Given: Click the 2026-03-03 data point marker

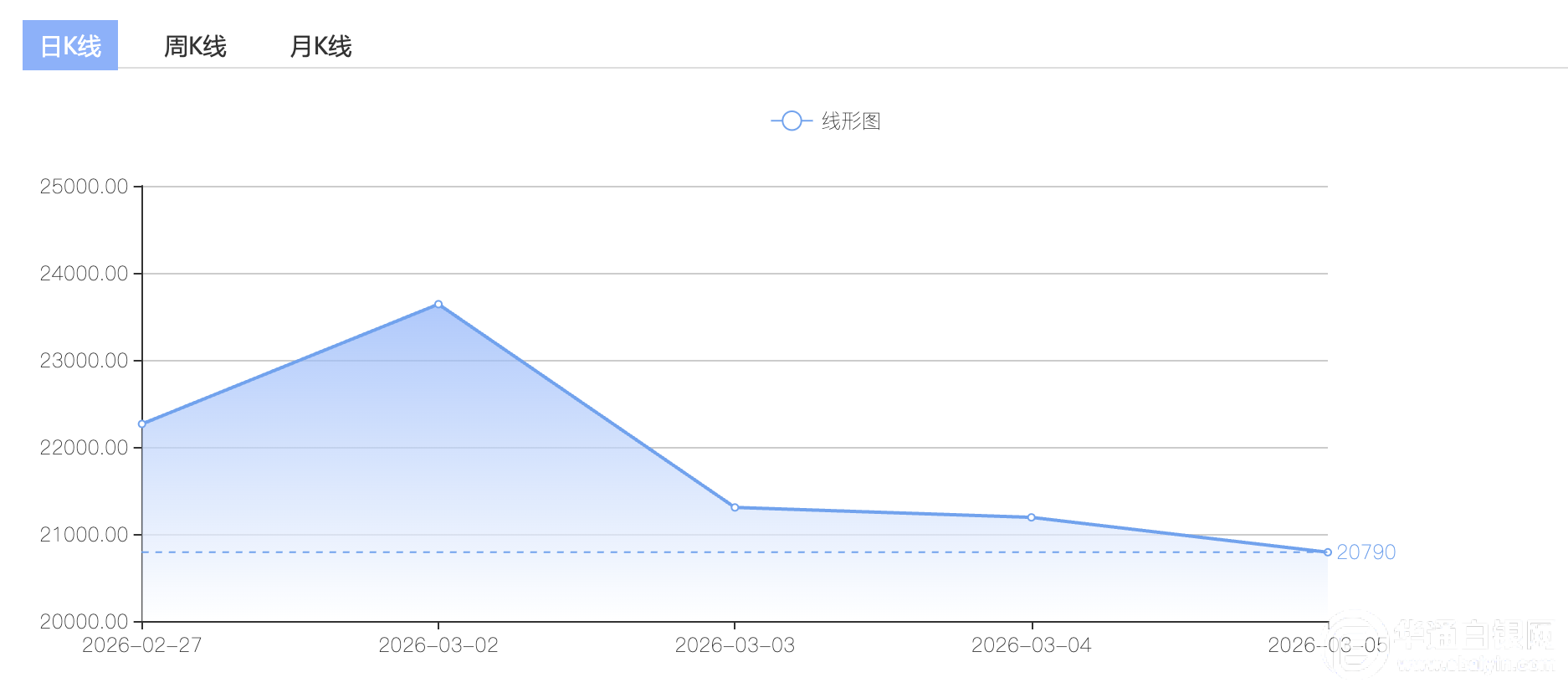Looking at the screenshot, I should click(x=735, y=507).
